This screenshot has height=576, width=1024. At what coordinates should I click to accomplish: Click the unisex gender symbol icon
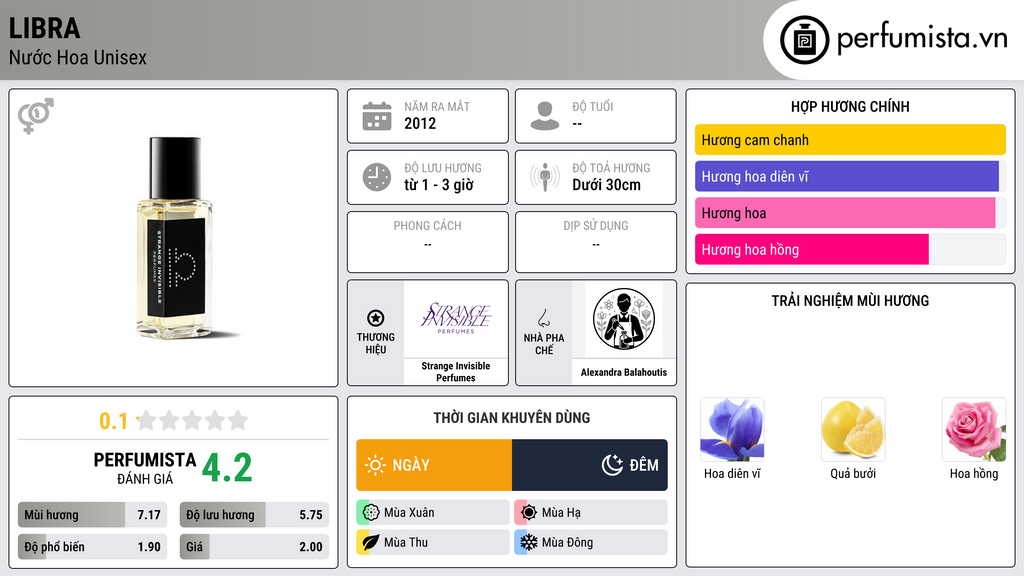pos(36,116)
